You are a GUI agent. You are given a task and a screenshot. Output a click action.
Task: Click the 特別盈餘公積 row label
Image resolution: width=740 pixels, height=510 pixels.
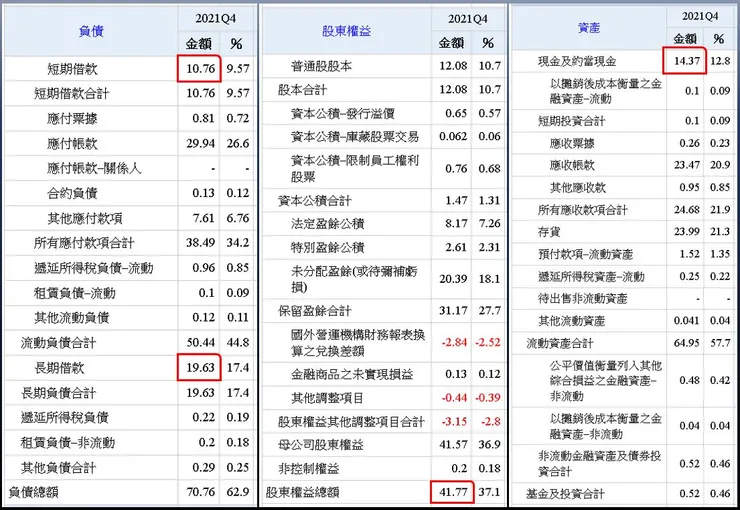point(328,247)
